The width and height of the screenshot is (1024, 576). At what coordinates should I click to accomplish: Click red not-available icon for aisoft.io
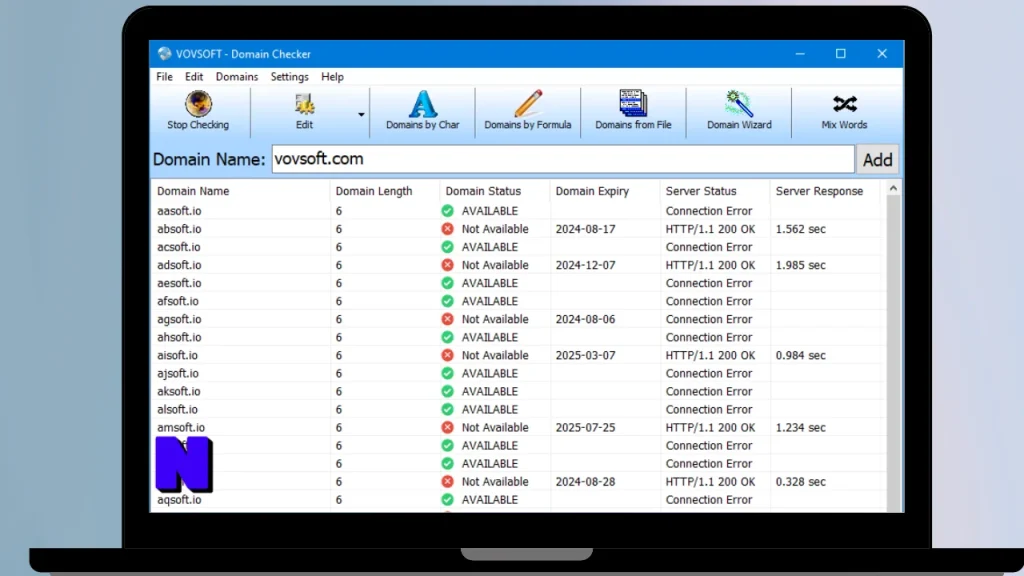[x=447, y=355]
